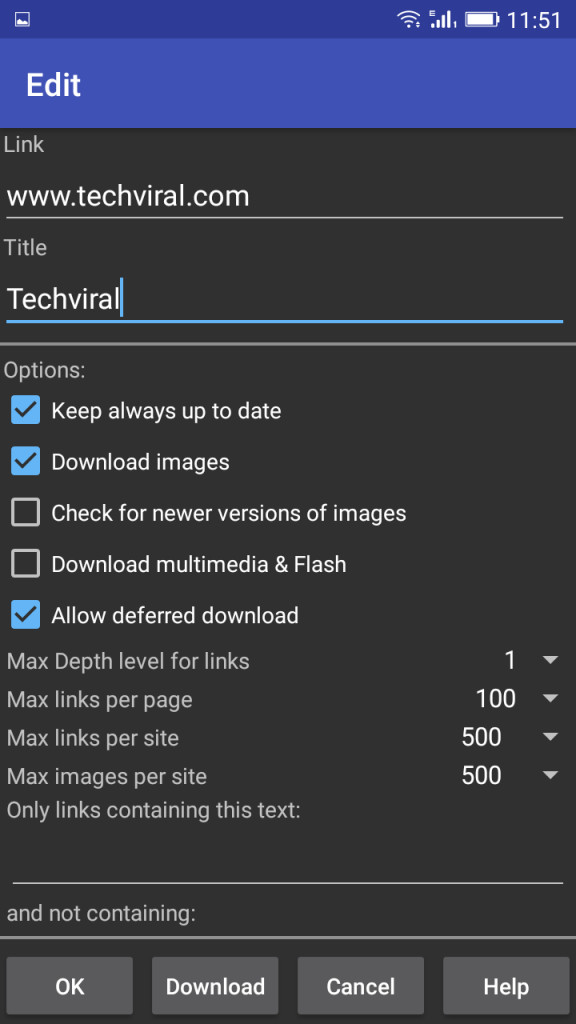Disable Keep always up to date
Viewport: 576px width, 1024px height.
point(24,410)
